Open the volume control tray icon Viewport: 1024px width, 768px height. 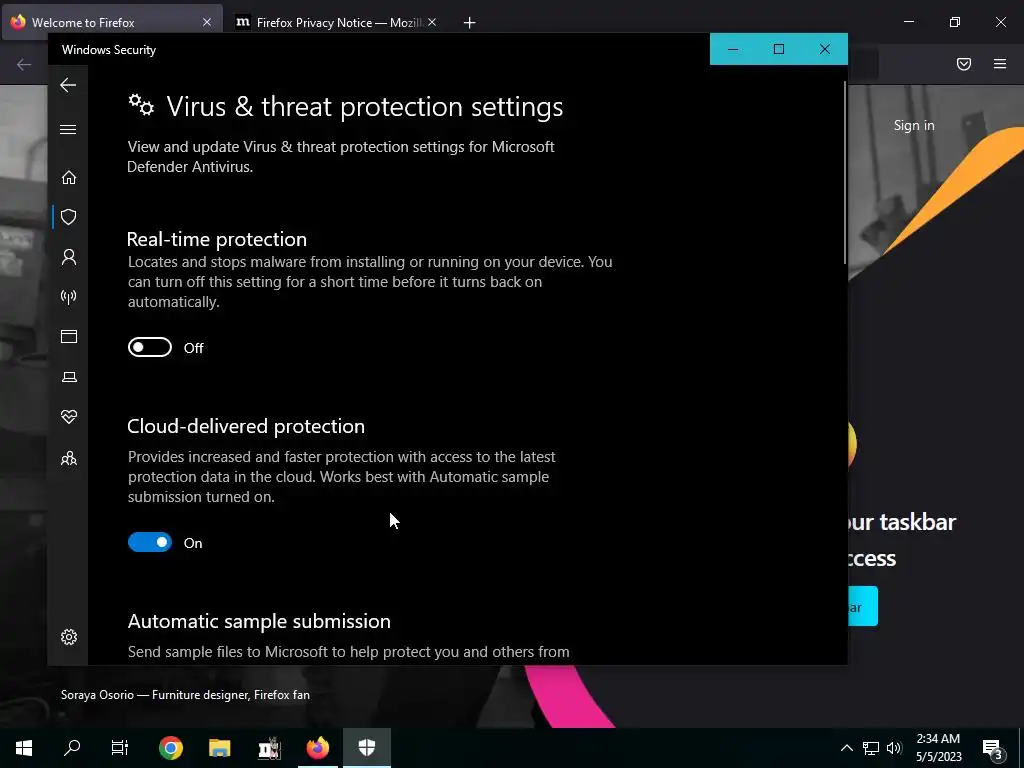pyautogui.click(x=894, y=748)
